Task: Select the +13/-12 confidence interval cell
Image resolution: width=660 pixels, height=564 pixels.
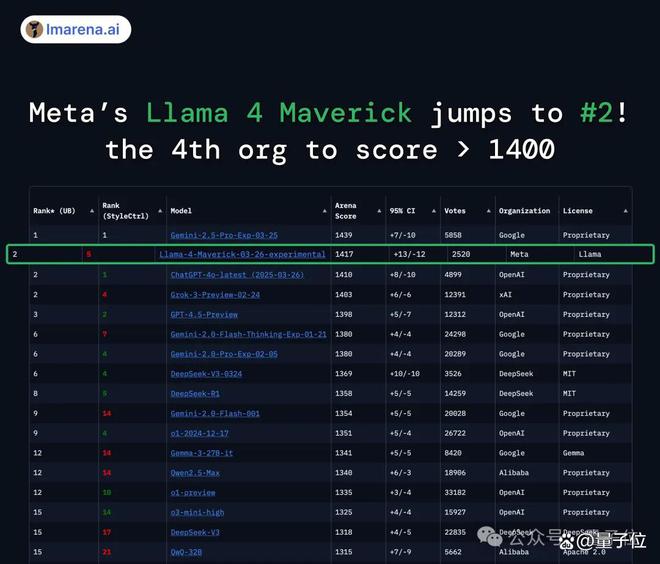Action: click(409, 254)
